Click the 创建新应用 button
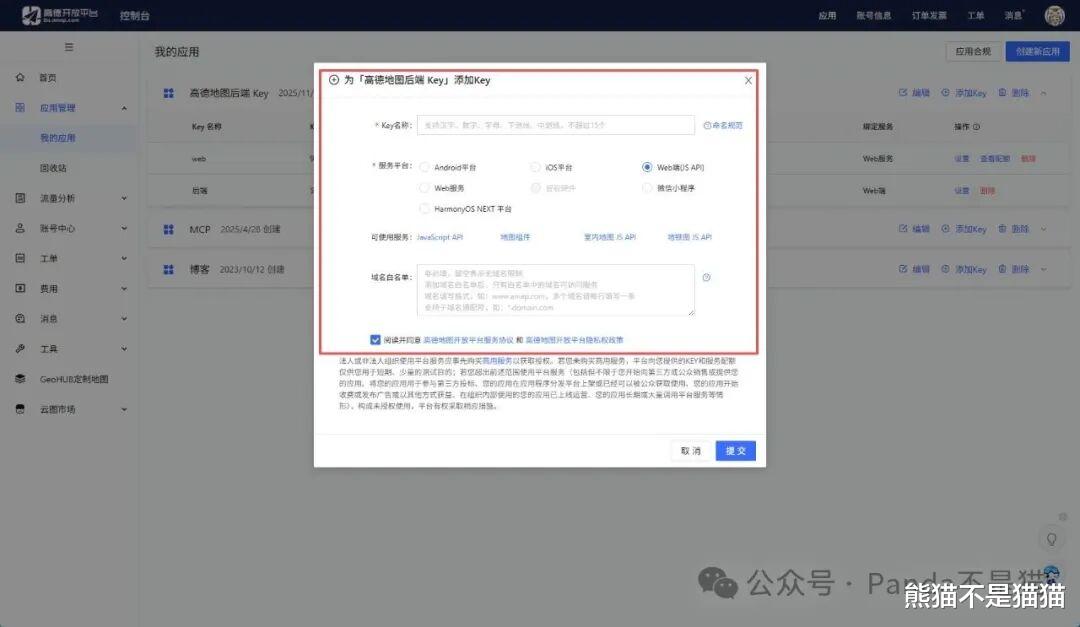Viewport: 1080px width, 627px height. point(1037,52)
